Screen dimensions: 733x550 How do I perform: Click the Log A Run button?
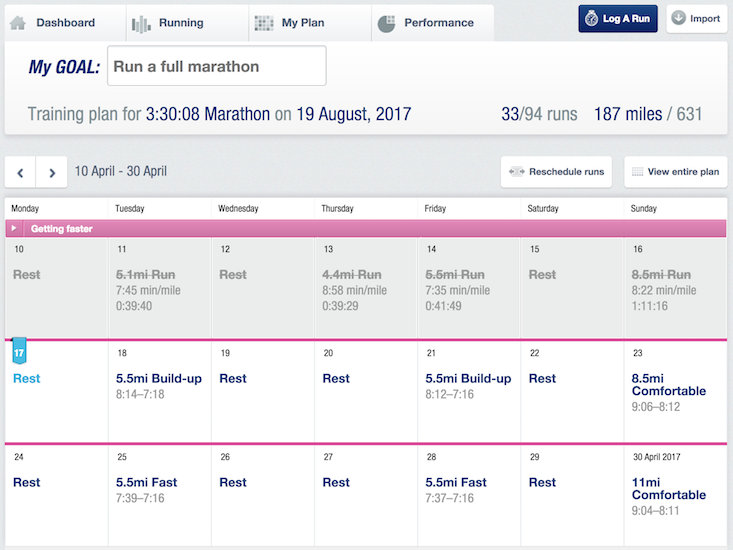click(x=618, y=19)
